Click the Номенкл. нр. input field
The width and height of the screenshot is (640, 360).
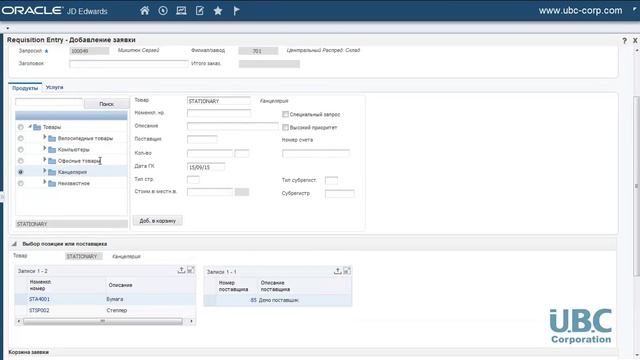tap(219, 113)
